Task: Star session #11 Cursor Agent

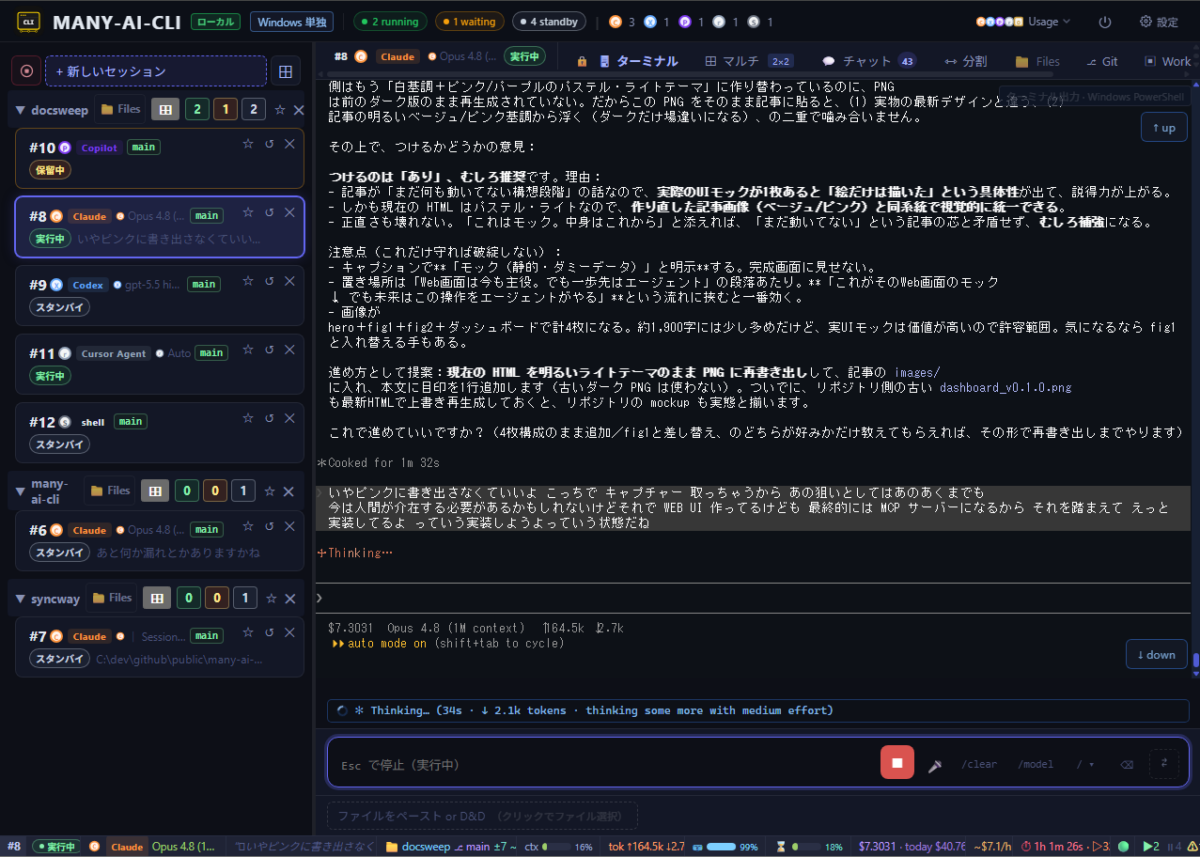Action: click(x=248, y=350)
